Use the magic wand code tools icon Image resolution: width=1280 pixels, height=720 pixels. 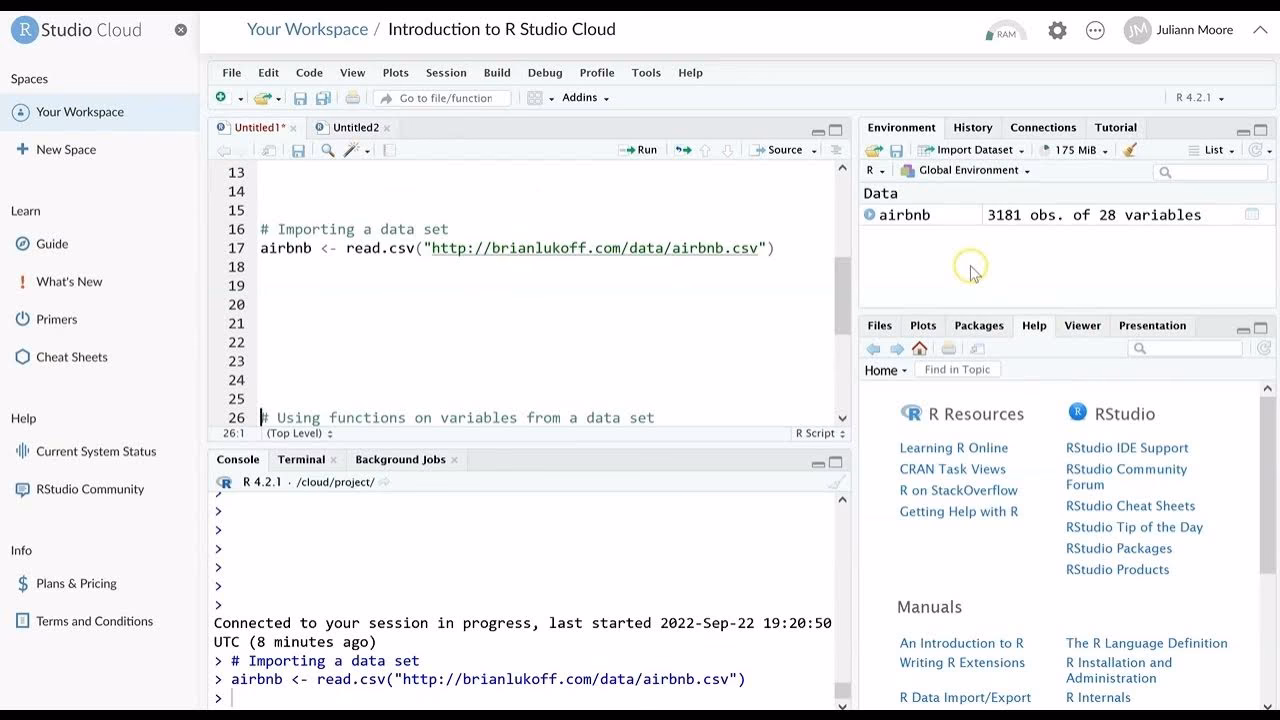352,150
